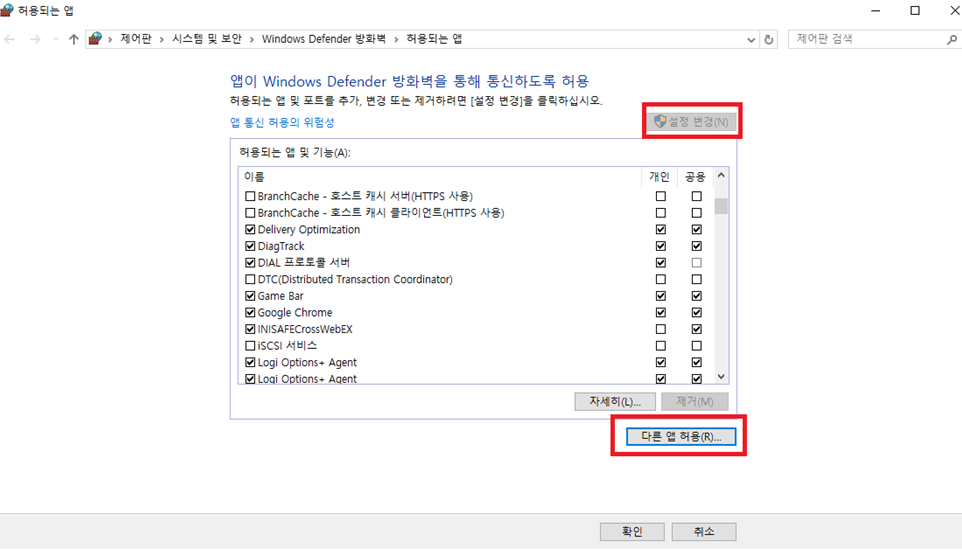Uncheck INISAFECrossWebEX name checkbox
962x551 pixels.
click(250, 329)
